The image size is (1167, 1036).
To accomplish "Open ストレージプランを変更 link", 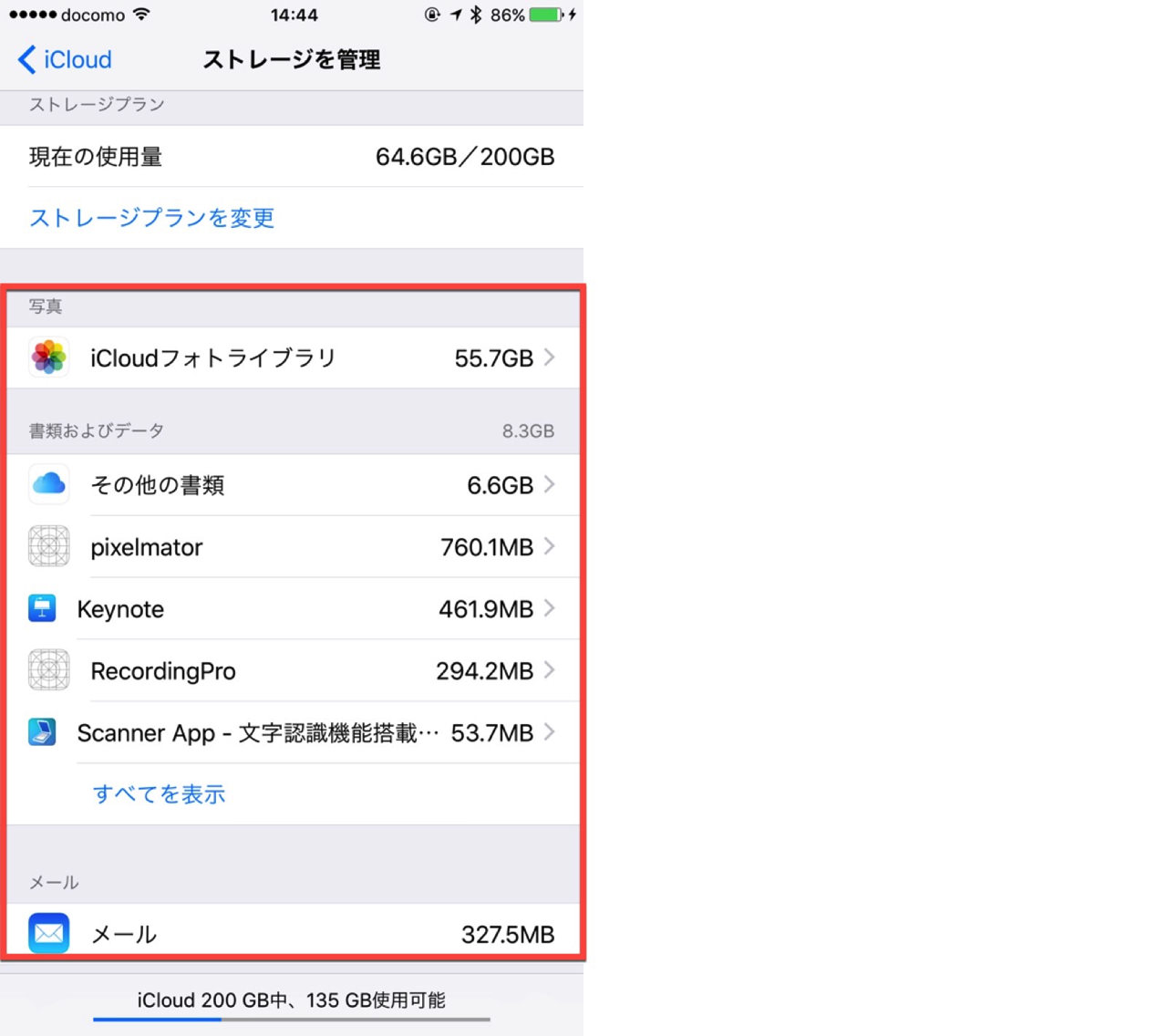I will 152,218.
